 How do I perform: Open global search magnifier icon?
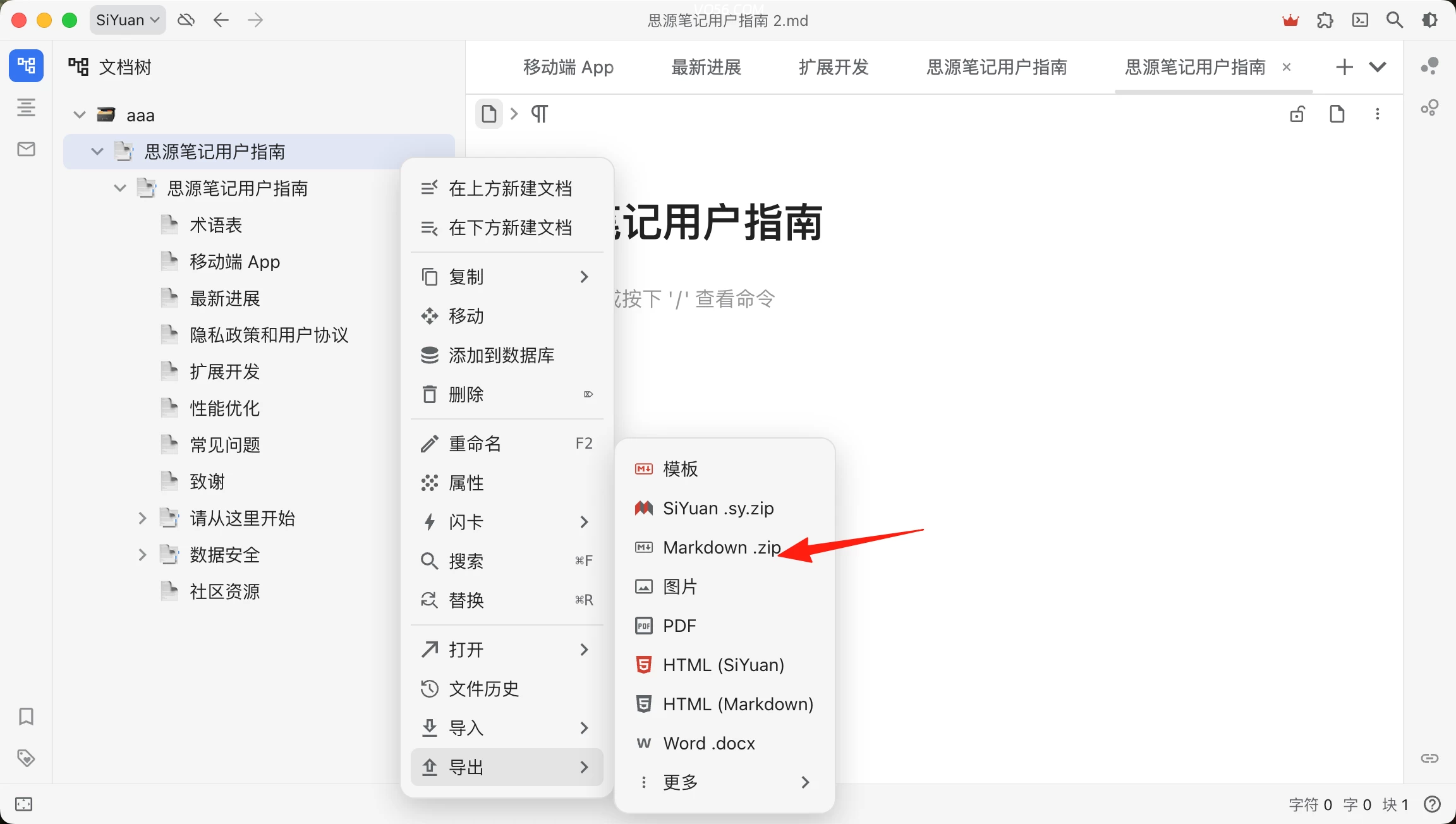1395,20
